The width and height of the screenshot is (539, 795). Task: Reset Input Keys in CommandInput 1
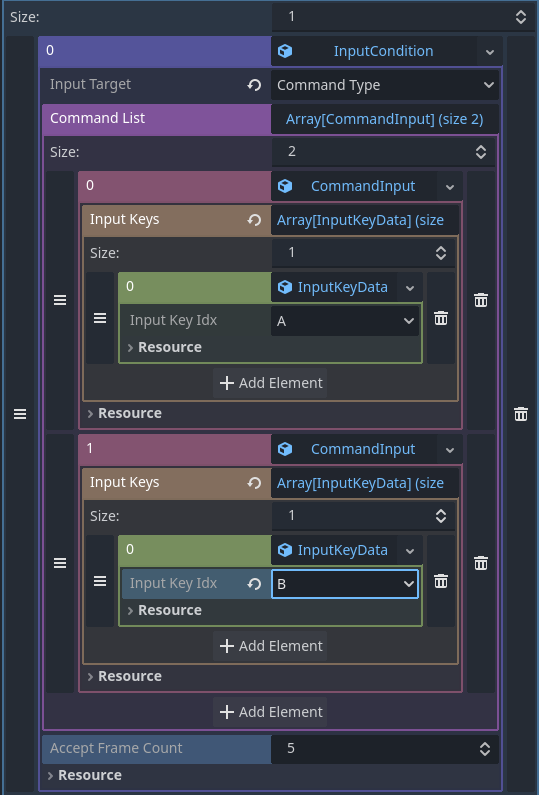pyautogui.click(x=254, y=483)
